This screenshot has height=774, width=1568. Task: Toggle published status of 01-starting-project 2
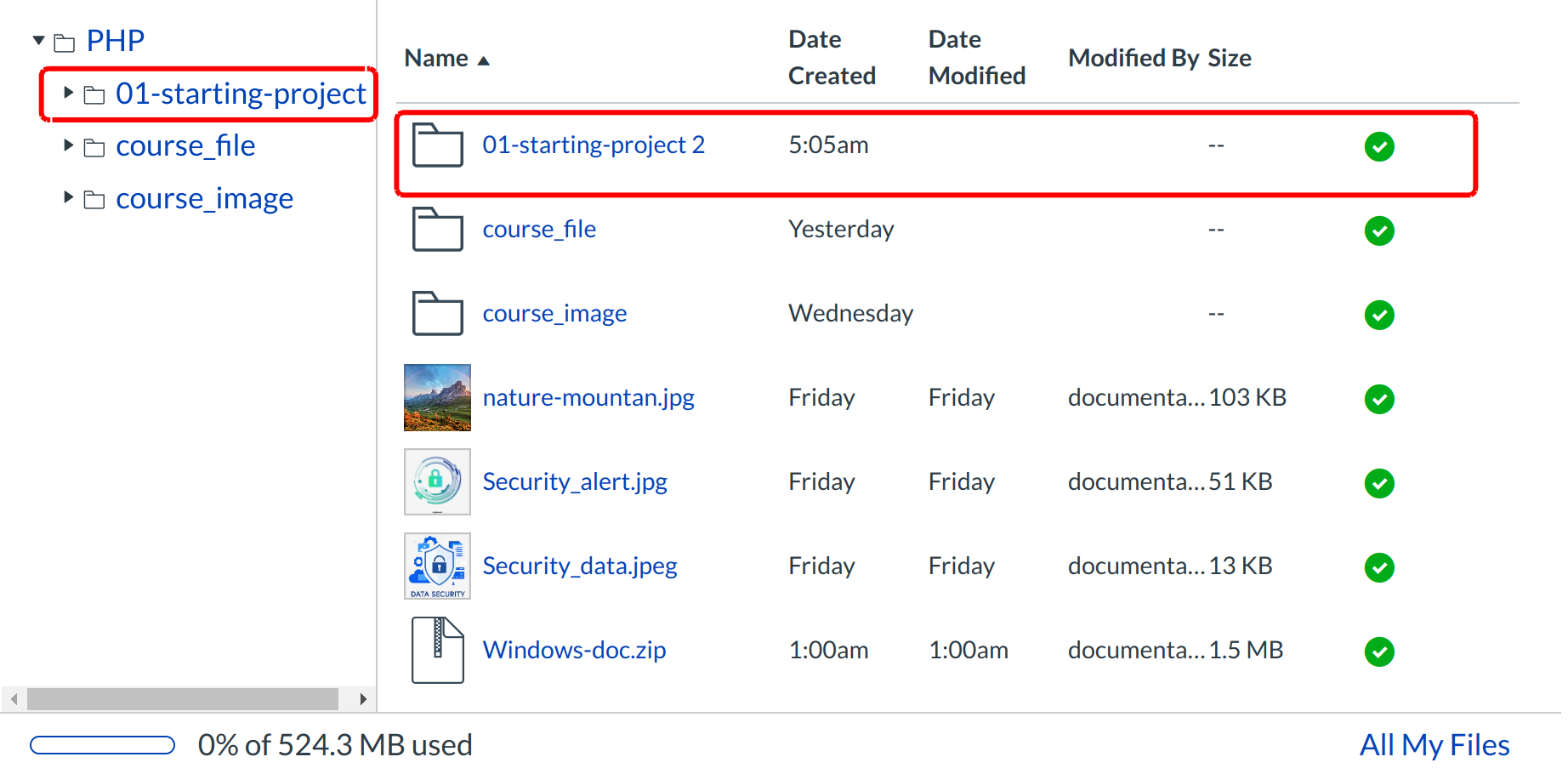point(1378,146)
